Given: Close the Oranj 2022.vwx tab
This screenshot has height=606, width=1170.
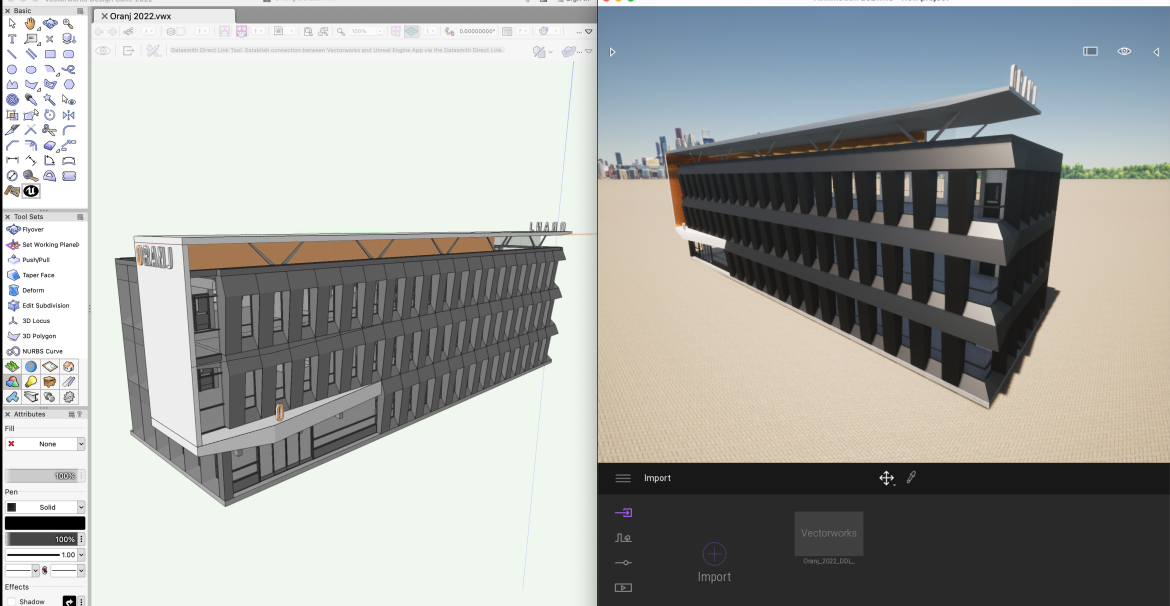Looking at the screenshot, I should 104,16.
